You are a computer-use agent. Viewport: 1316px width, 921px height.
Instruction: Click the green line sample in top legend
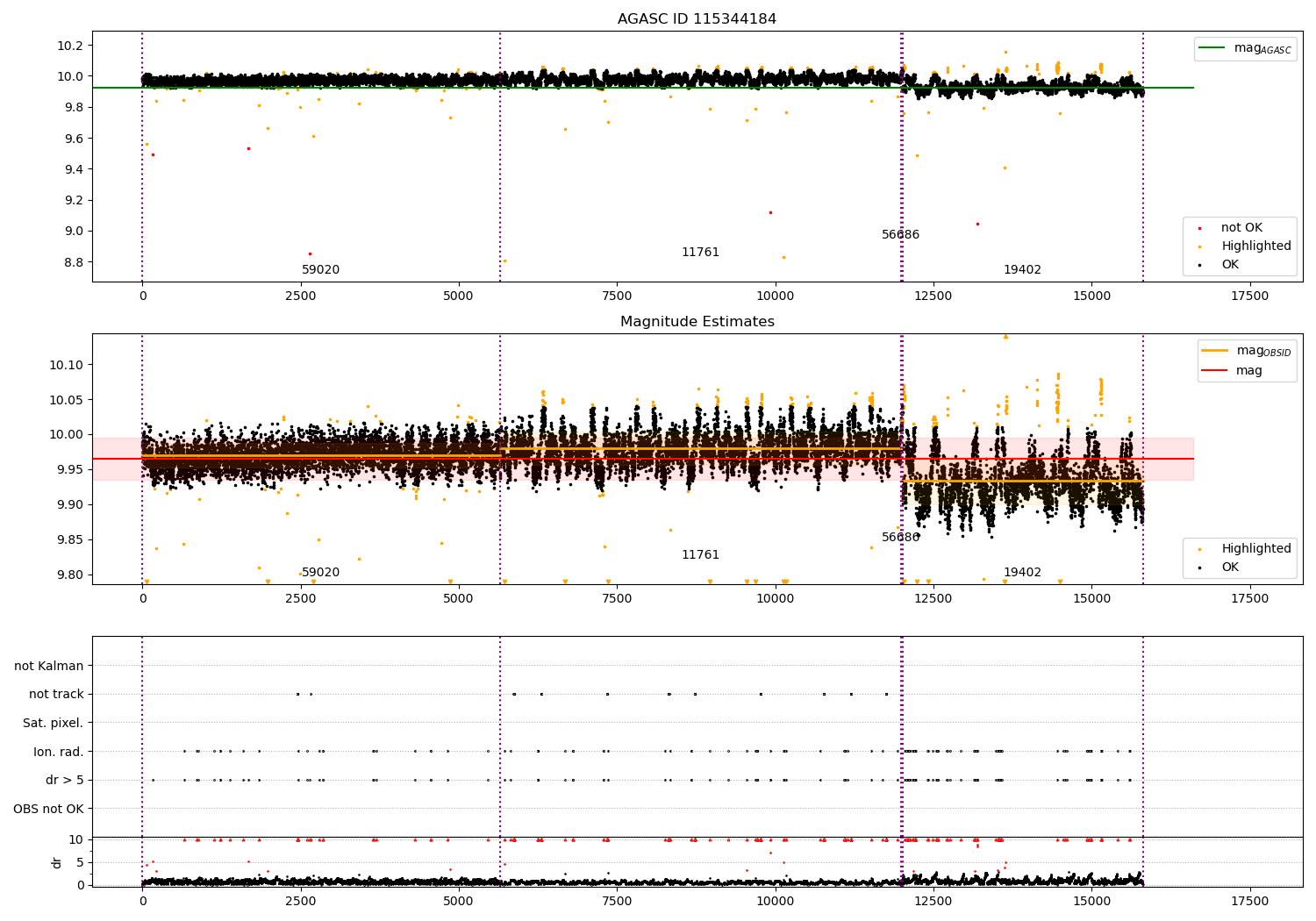pyautogui.click(x=1213, y=48)
